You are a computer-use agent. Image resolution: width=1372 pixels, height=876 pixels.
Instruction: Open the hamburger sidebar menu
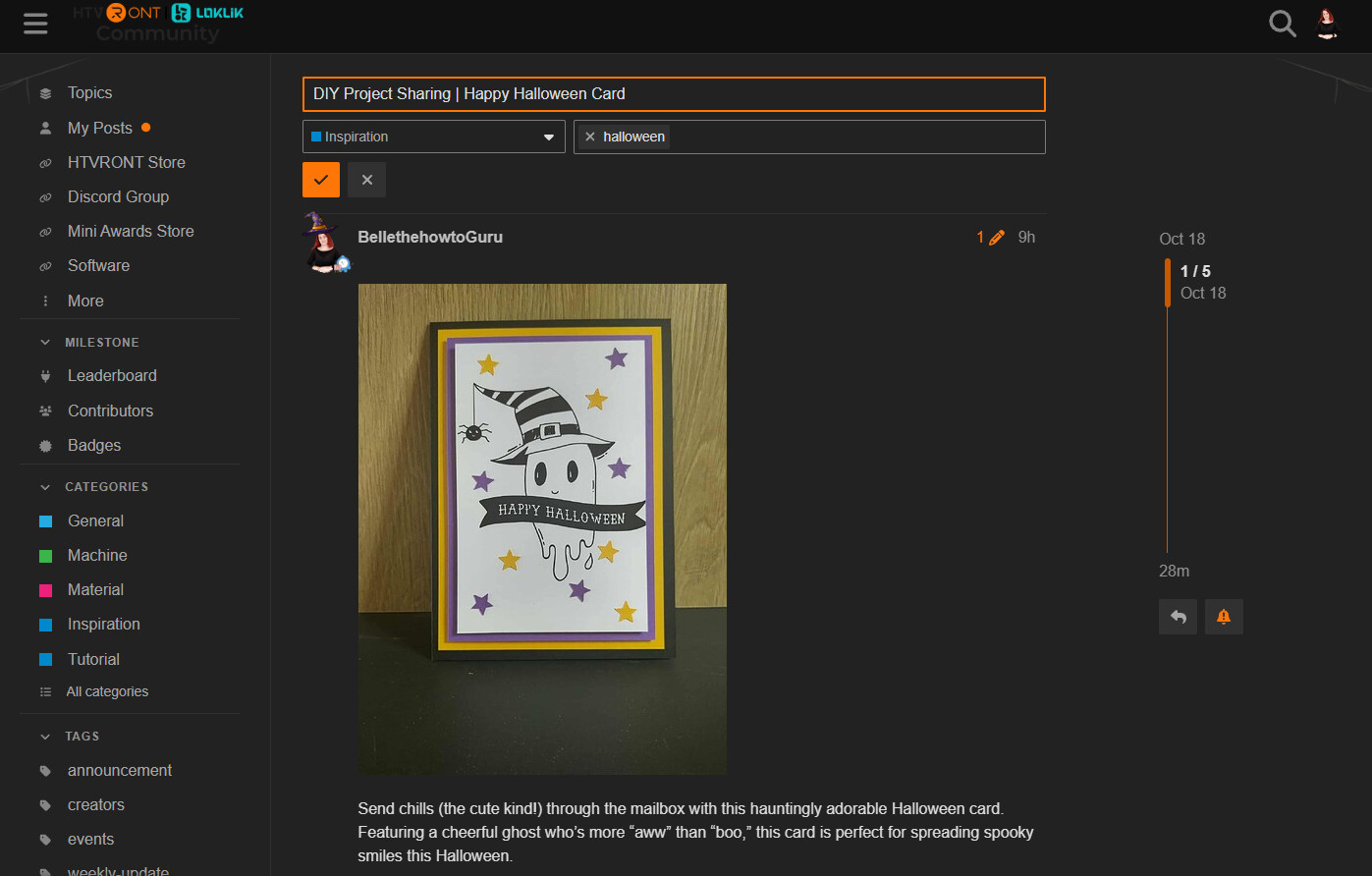[35, 24]
